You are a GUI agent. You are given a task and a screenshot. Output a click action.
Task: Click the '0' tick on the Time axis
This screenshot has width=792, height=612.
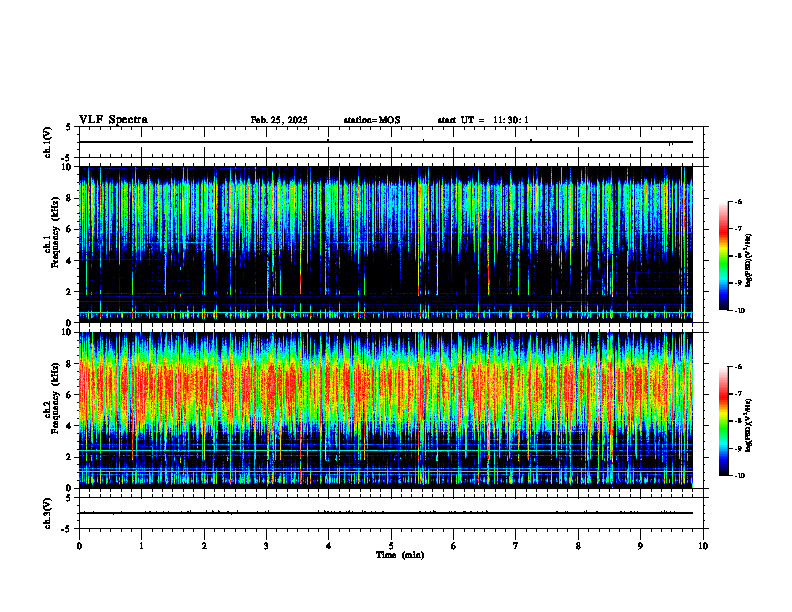coord(79,546)
